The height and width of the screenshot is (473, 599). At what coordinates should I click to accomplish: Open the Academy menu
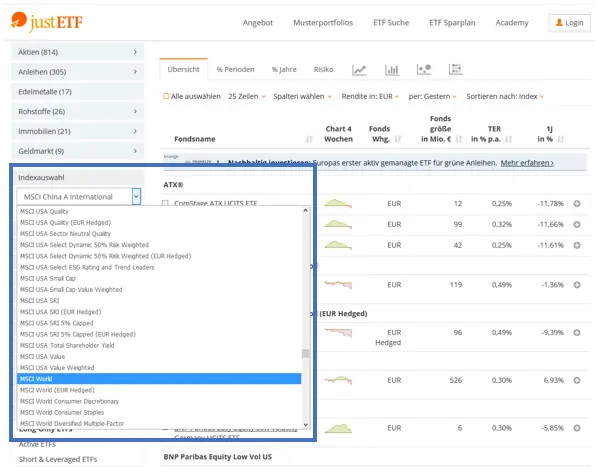click(512, 23)
